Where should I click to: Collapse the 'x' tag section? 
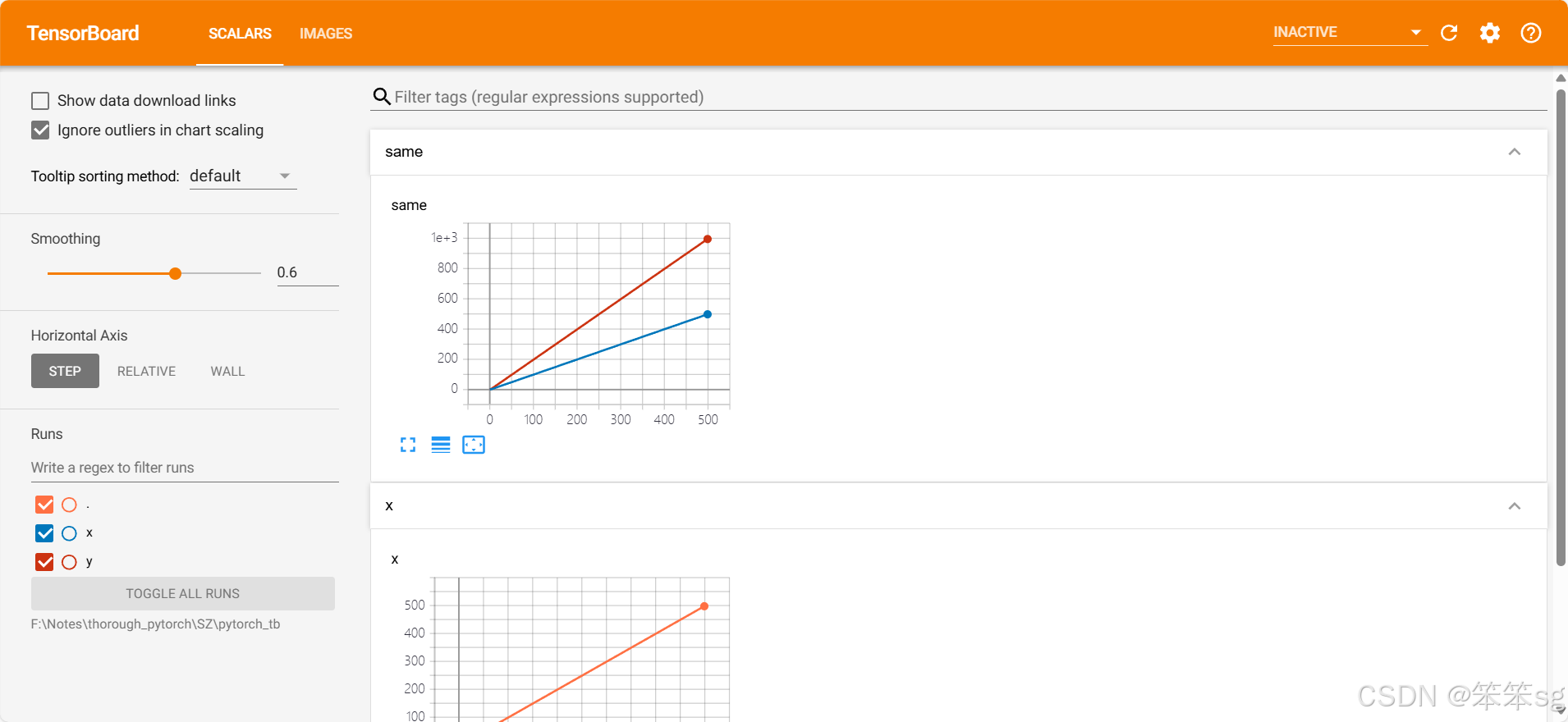pos(1515,506)
